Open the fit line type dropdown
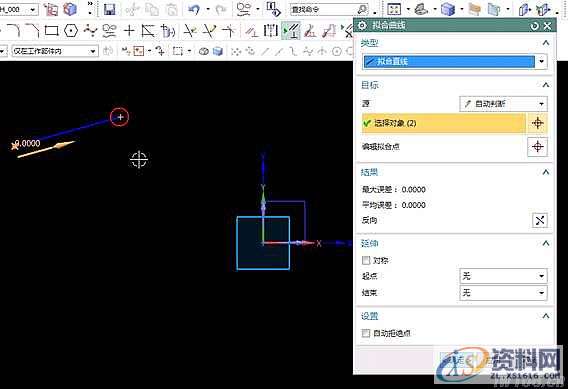This screenshot has width=568, height=389. [541, 61]
